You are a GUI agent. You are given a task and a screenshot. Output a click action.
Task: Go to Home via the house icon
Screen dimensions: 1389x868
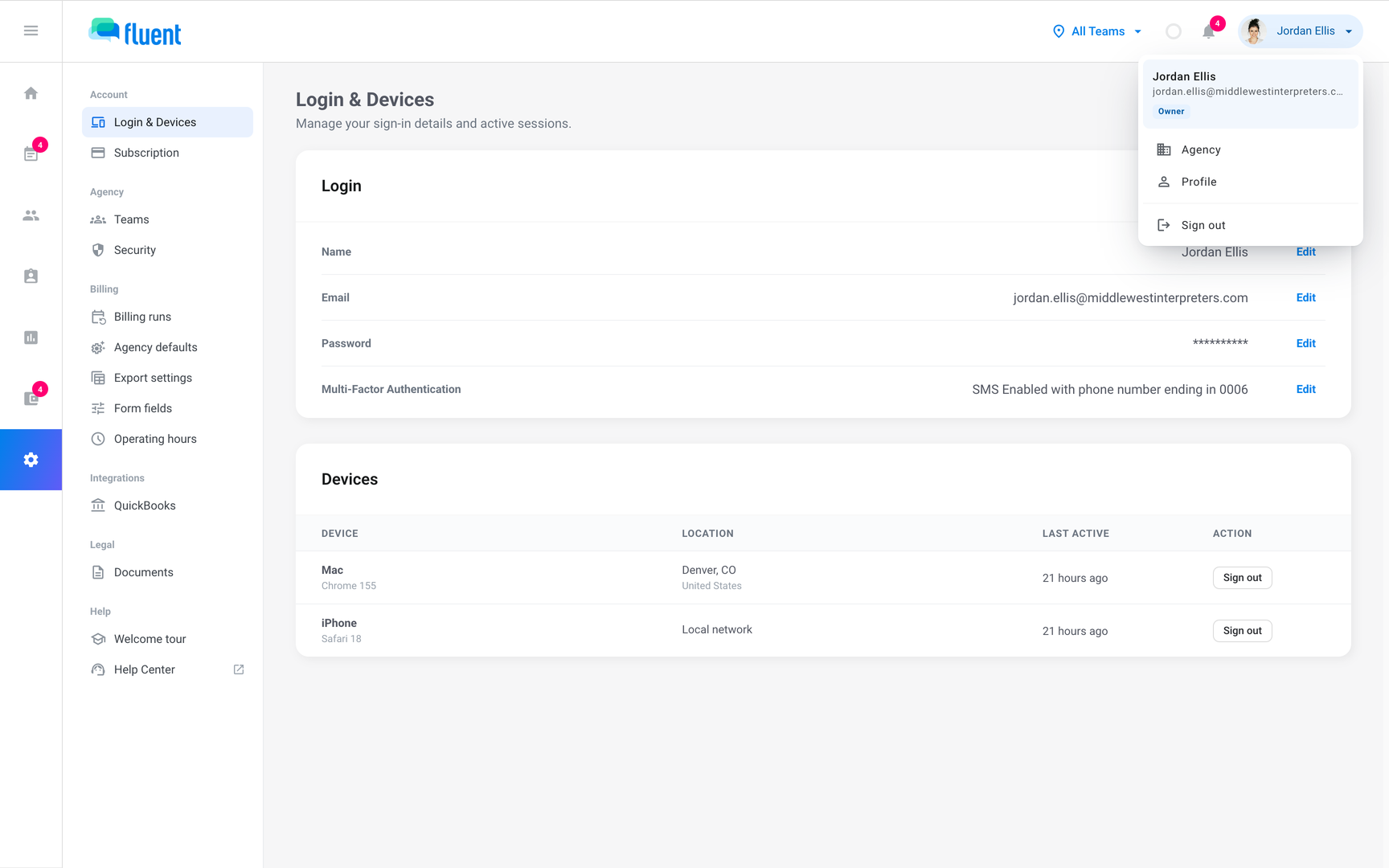(31, 93)
